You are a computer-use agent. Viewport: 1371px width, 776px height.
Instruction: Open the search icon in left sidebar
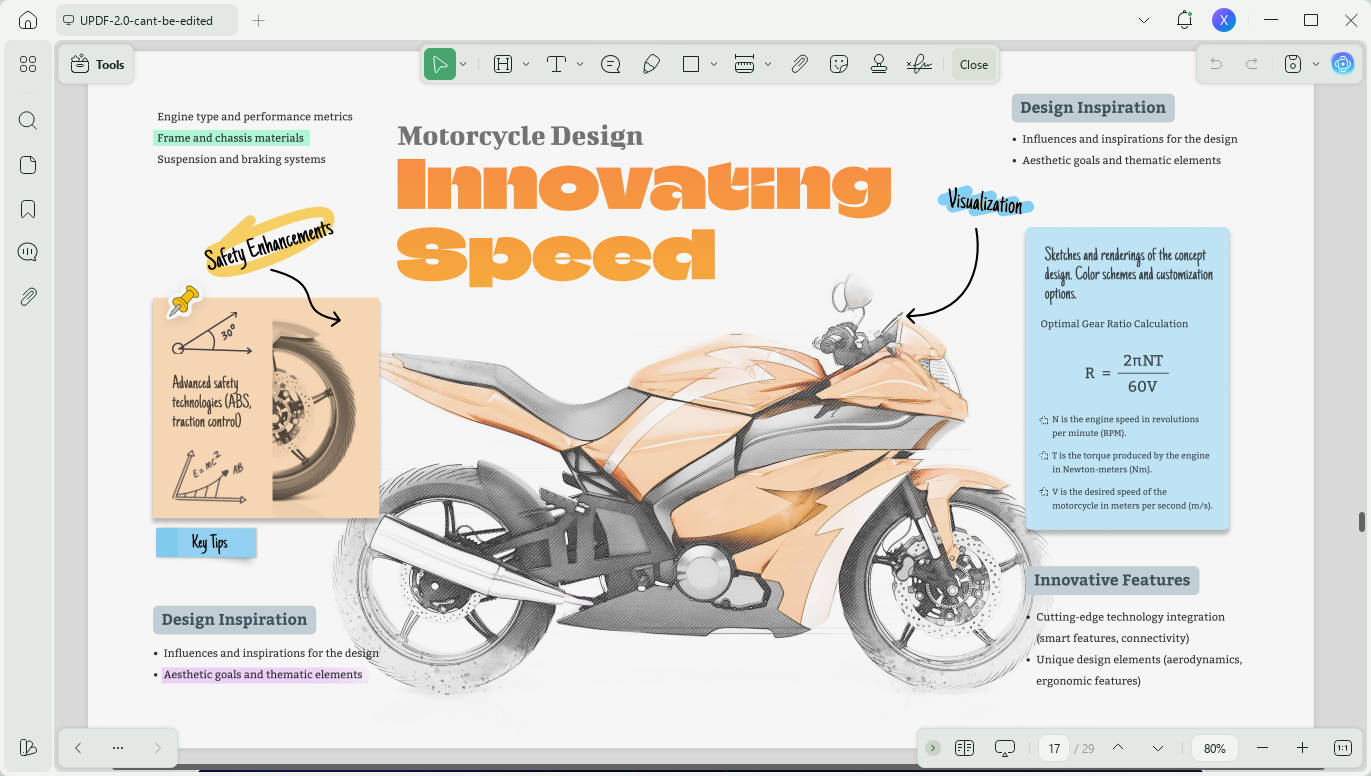click(28, 121)
